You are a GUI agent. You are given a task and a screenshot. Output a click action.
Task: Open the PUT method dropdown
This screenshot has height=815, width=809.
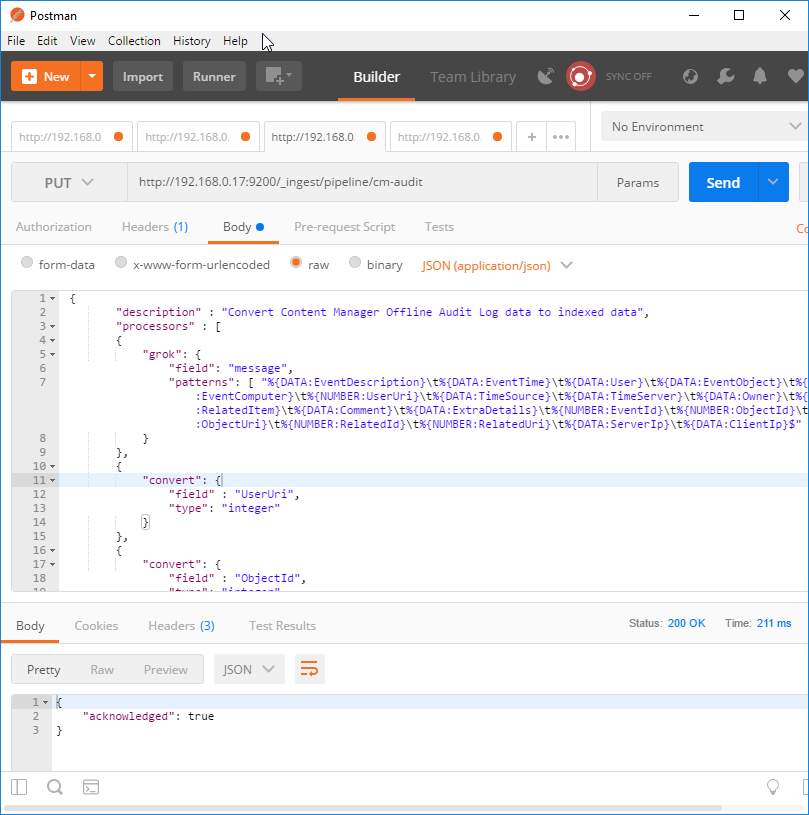69,182
